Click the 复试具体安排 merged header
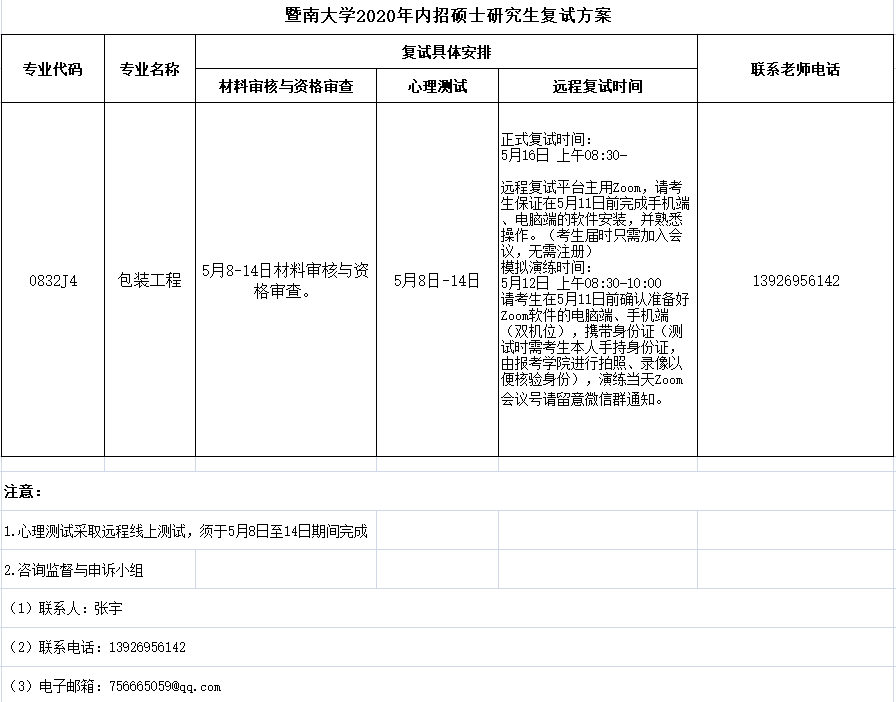Viewport: 896px width, 702px height. pyautogui.click(x=446, y=51)
